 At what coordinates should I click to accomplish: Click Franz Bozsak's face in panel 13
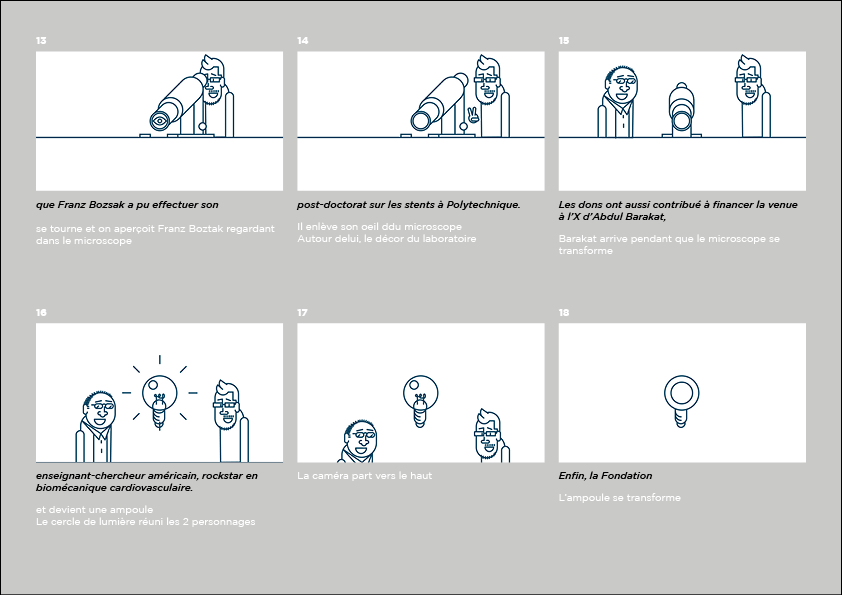tap(214, 81)
